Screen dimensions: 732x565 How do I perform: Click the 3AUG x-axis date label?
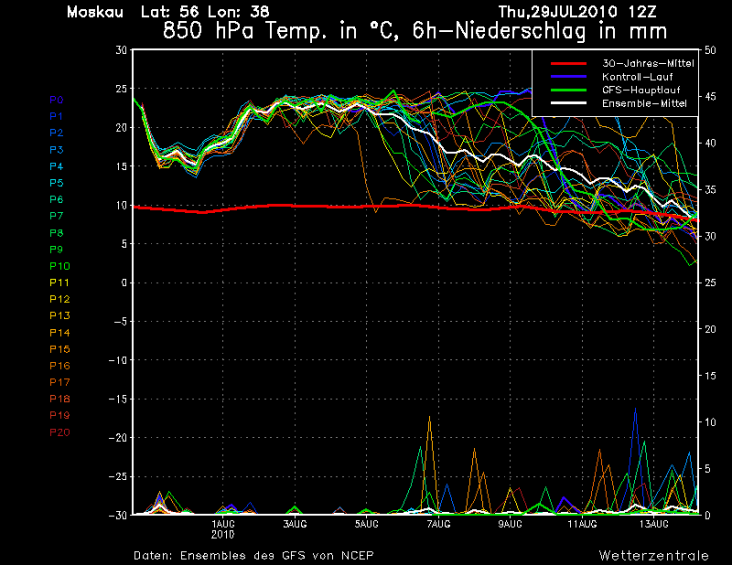pos(295,525)
